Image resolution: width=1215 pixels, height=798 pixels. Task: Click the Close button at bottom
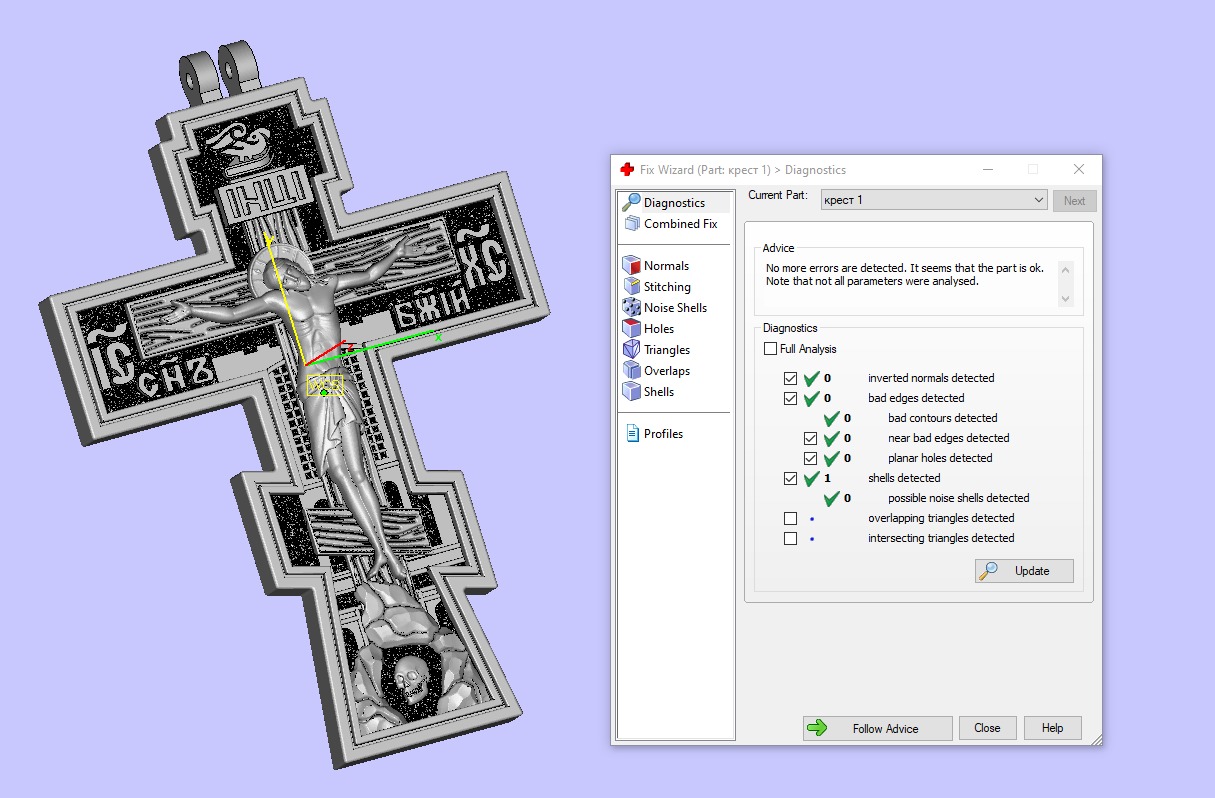coord(987,728)
